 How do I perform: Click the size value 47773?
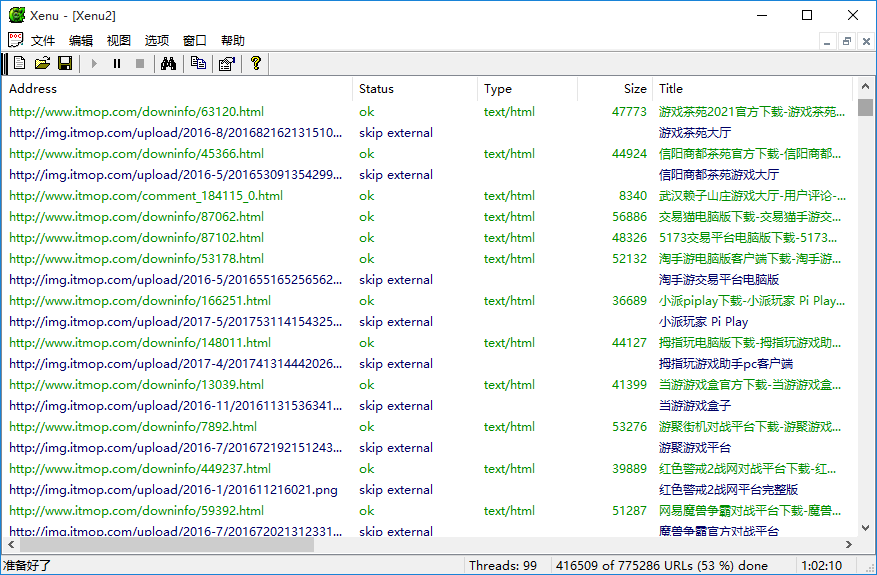(629, 111)
